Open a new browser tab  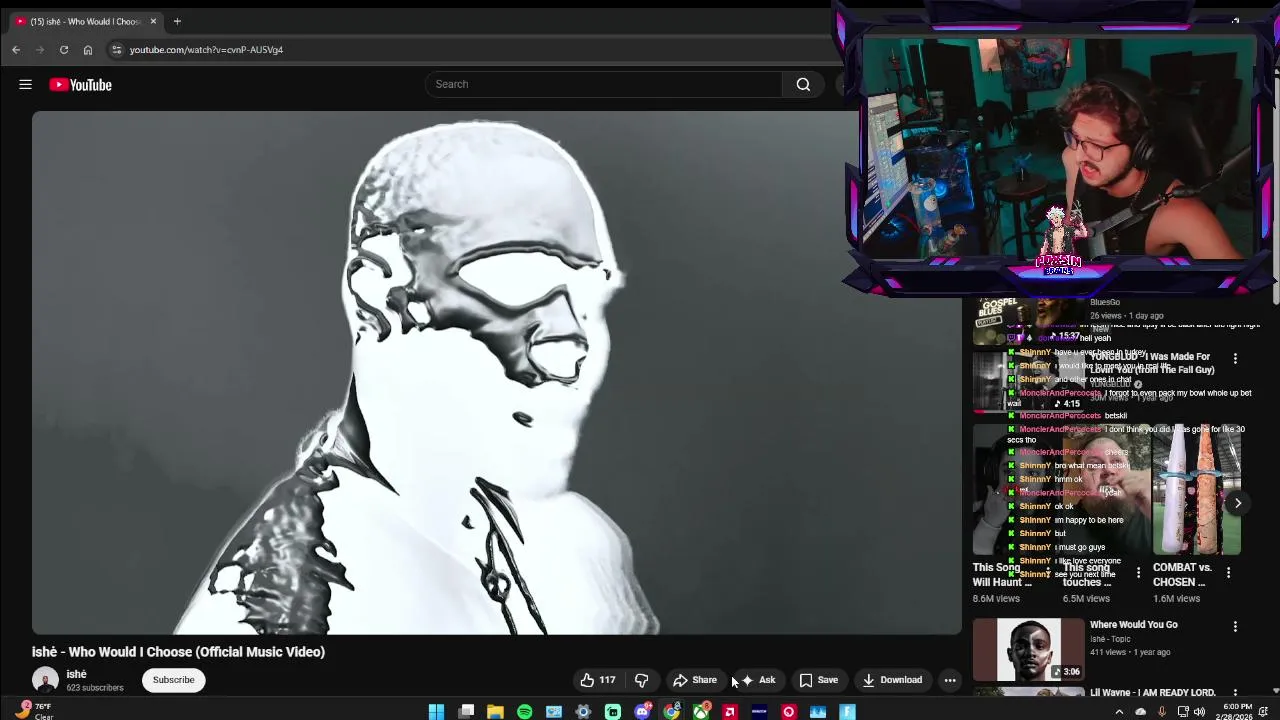point(177,21)
